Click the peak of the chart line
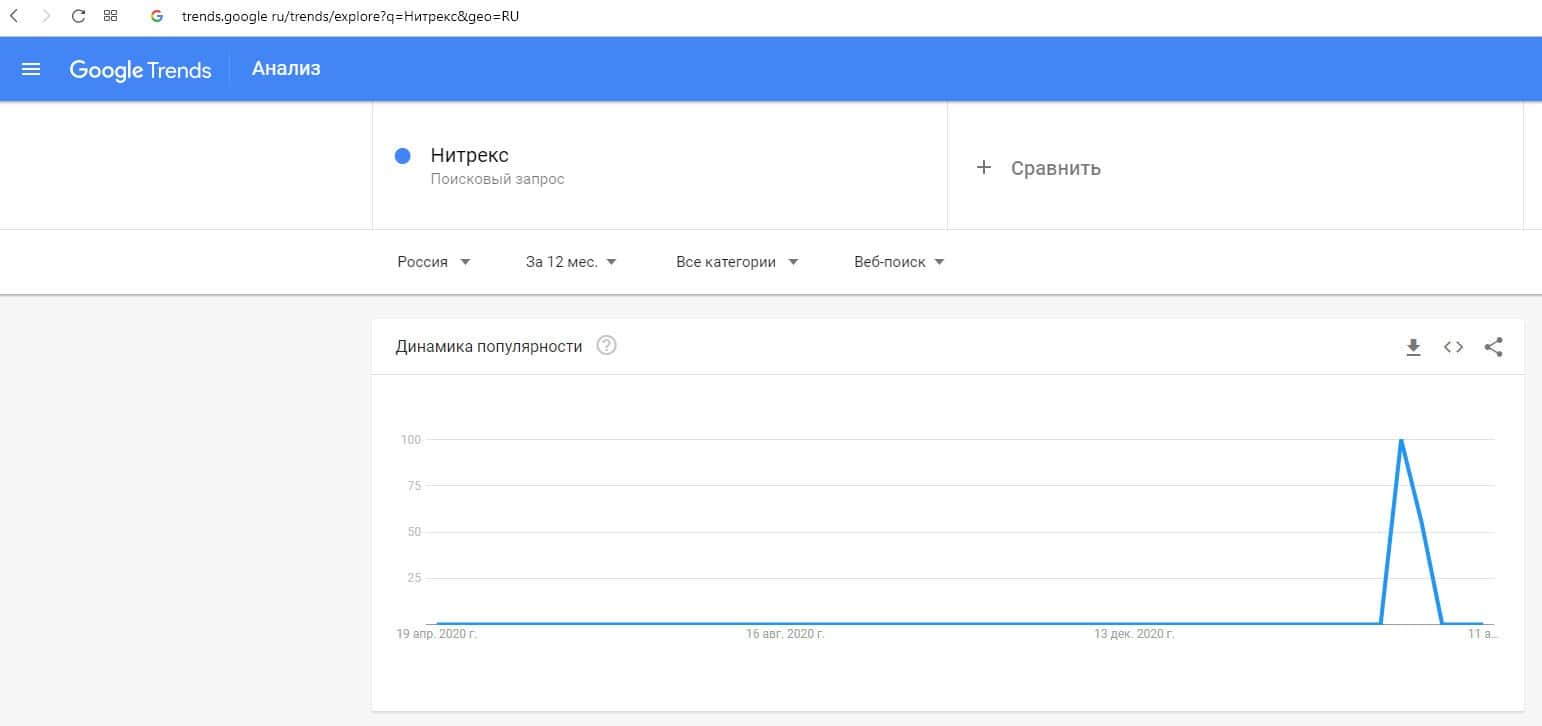 point(1401,440)
